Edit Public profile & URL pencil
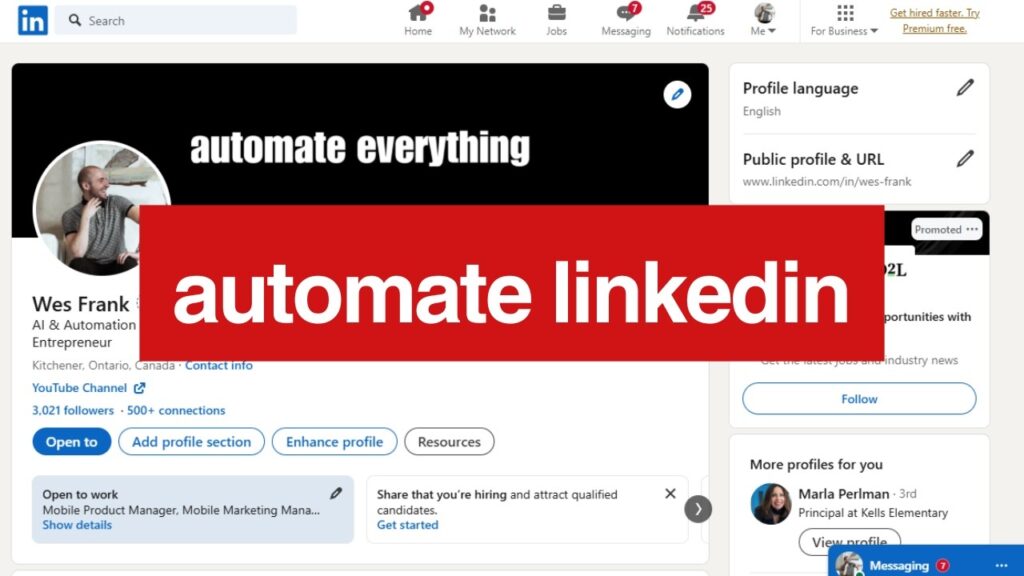This screenshot has height=576, width=1024. 964,158
